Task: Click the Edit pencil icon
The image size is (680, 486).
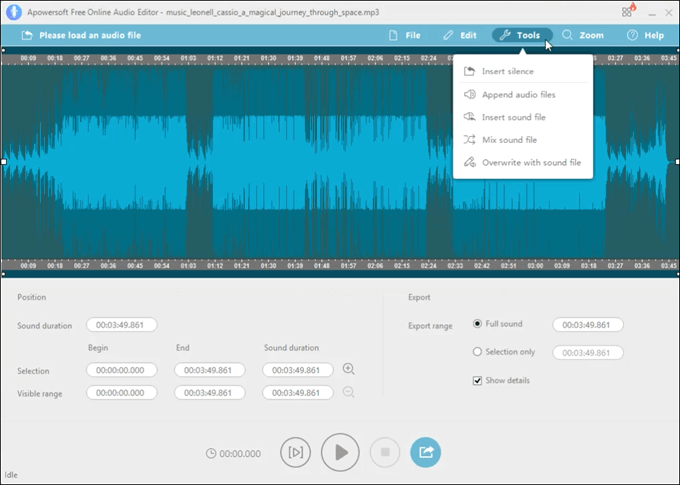Action: pos(448,36)
